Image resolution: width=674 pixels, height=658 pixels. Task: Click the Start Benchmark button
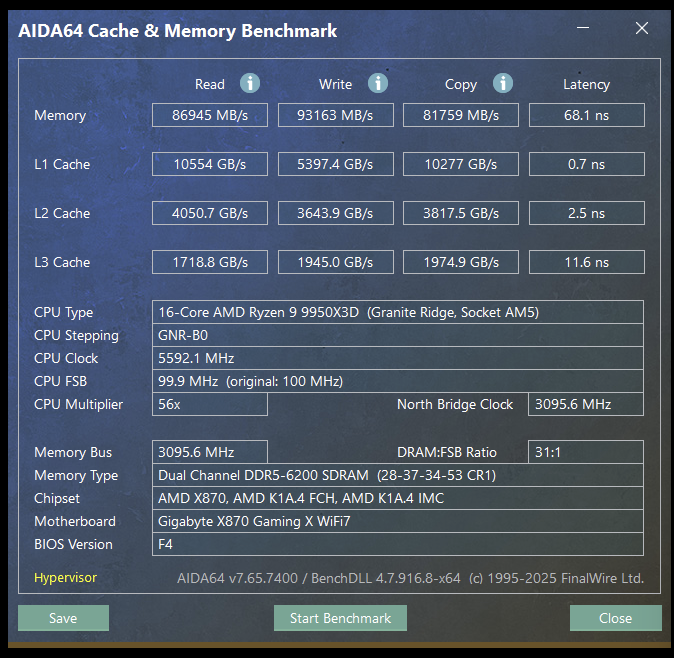coord(340,618)
